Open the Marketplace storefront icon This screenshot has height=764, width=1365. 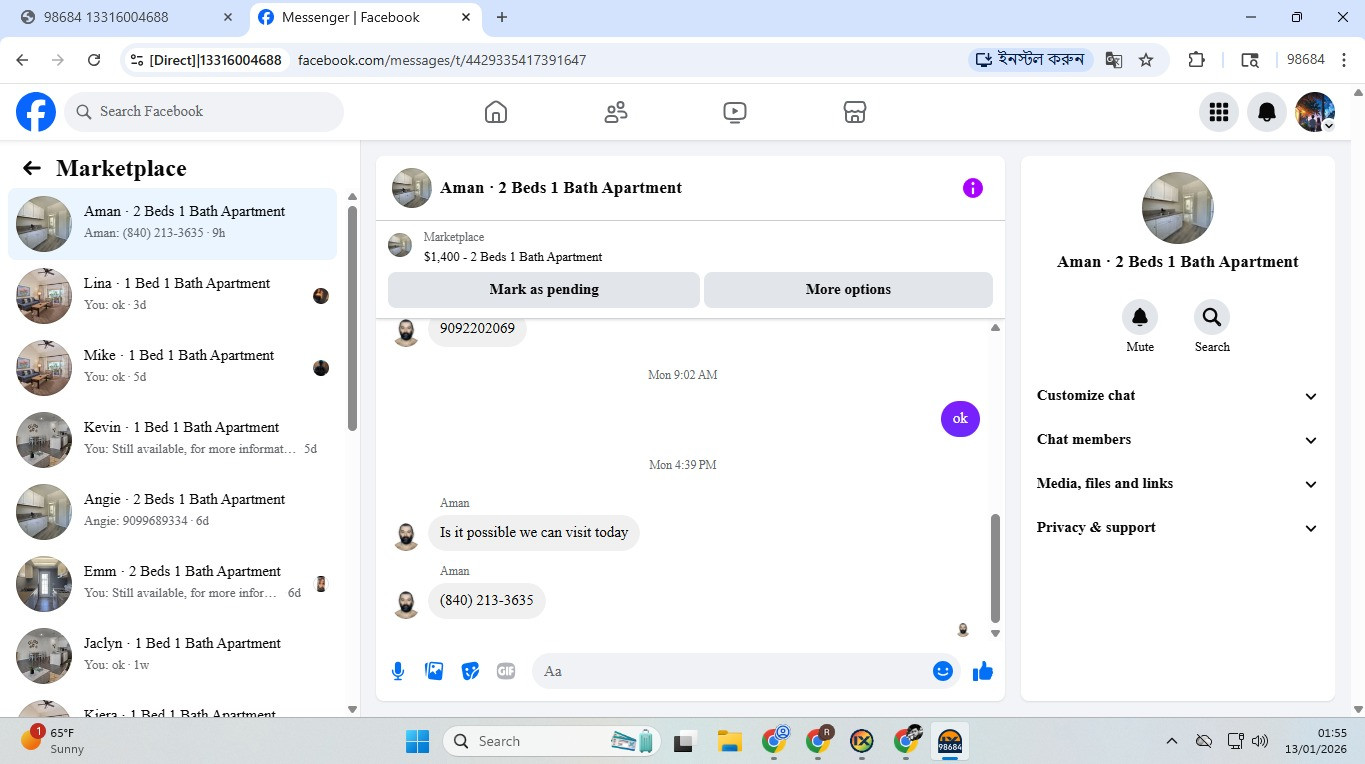855,112
